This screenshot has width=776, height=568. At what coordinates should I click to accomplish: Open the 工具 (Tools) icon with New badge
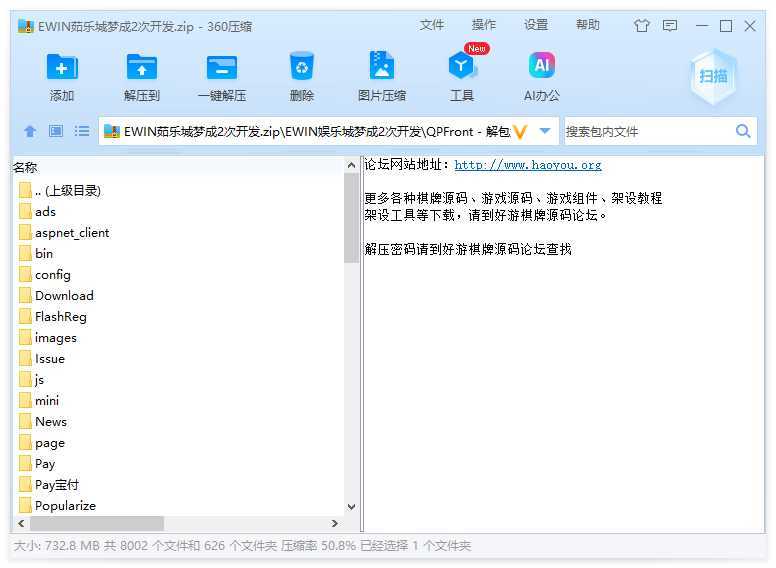[x=462, y=64]
